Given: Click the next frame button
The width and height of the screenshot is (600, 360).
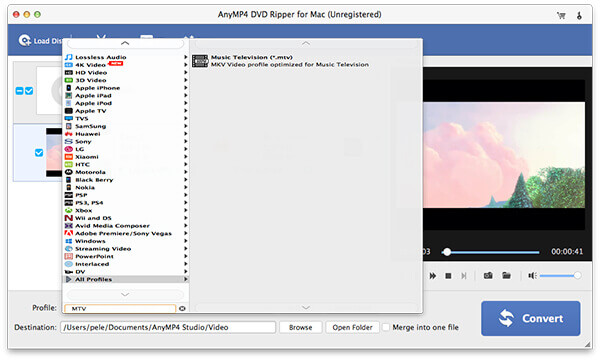Looking at the screenshot, I should tap(464, 276).
